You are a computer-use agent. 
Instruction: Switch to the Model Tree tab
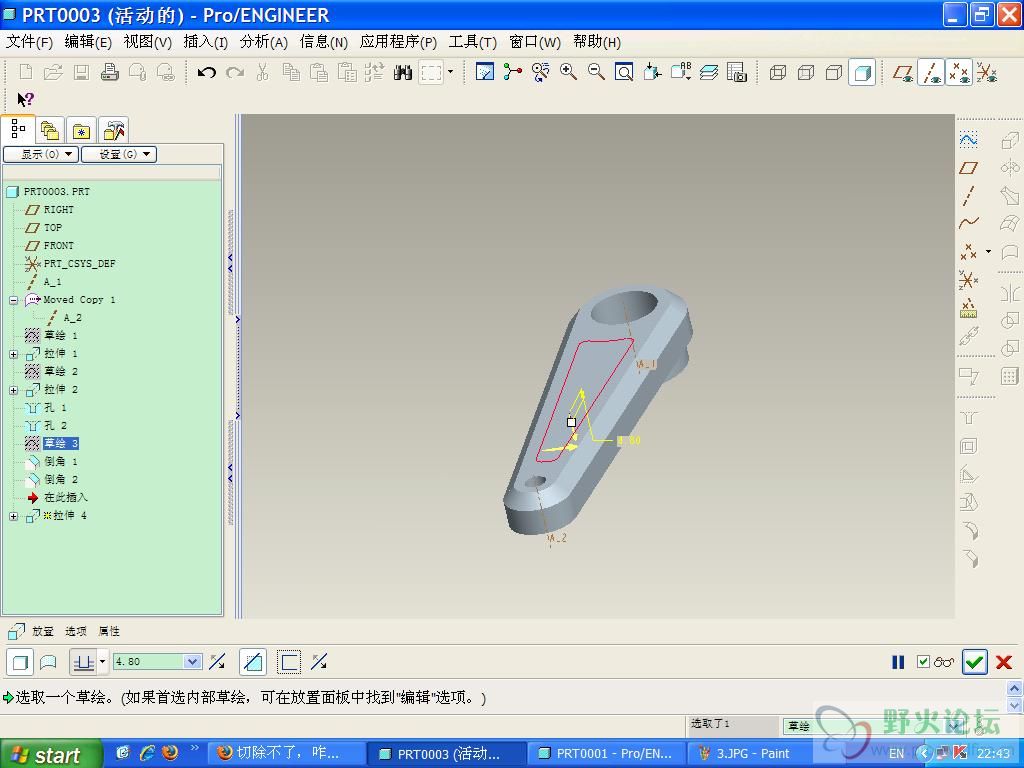click(18, 129)
